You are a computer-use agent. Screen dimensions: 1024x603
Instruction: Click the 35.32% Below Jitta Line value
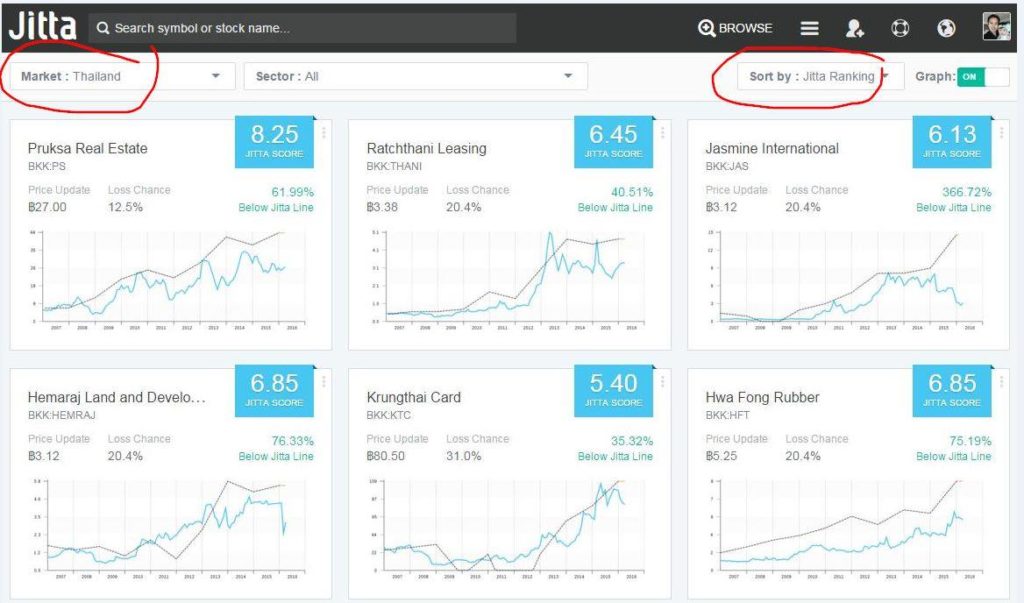[632, 441]
